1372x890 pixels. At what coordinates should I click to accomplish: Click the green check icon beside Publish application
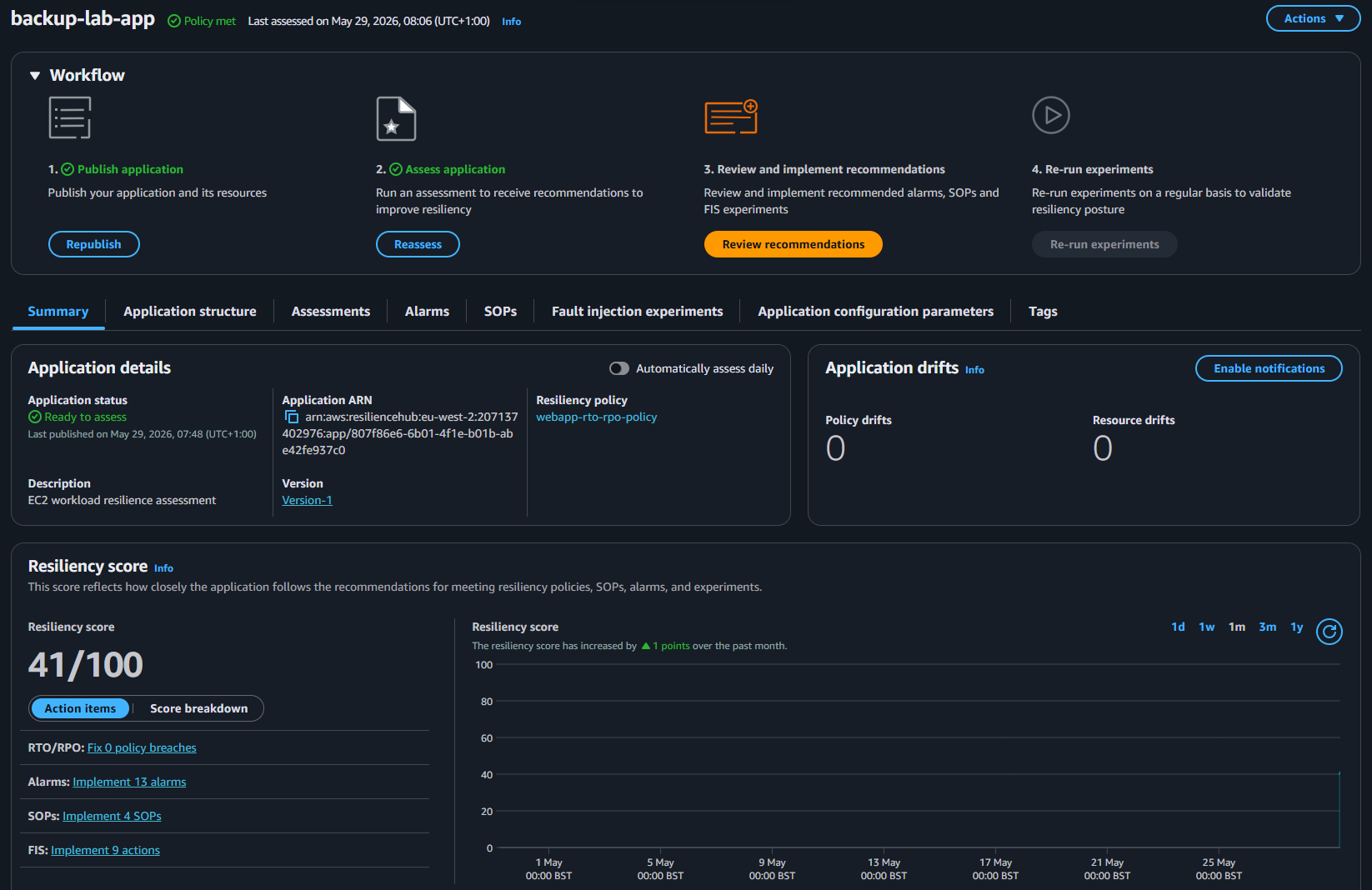tap(68, 169)
